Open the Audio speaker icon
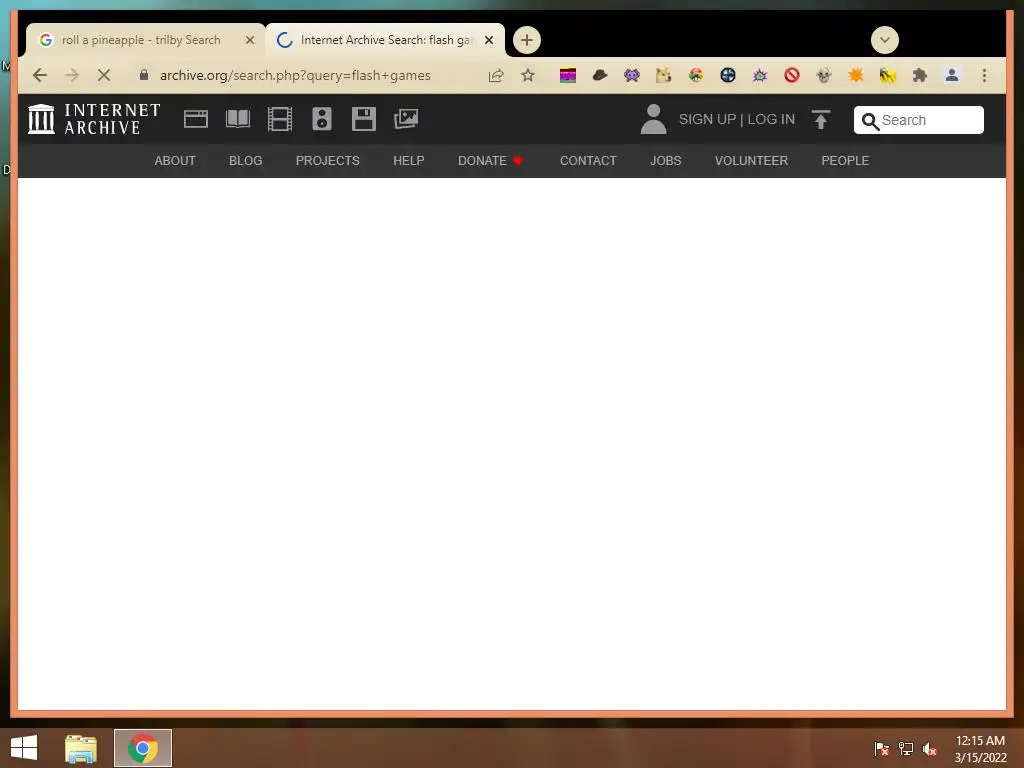 (x=322, y=119)
